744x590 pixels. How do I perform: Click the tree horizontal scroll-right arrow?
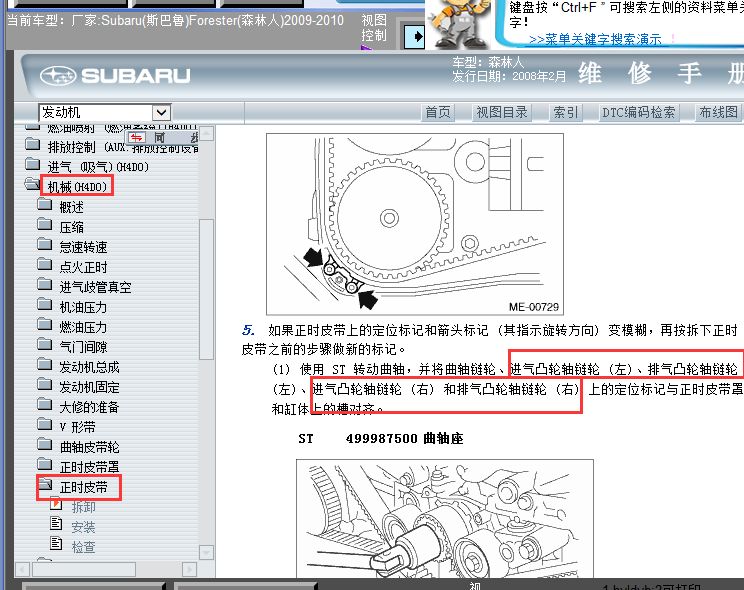(189, 569)
